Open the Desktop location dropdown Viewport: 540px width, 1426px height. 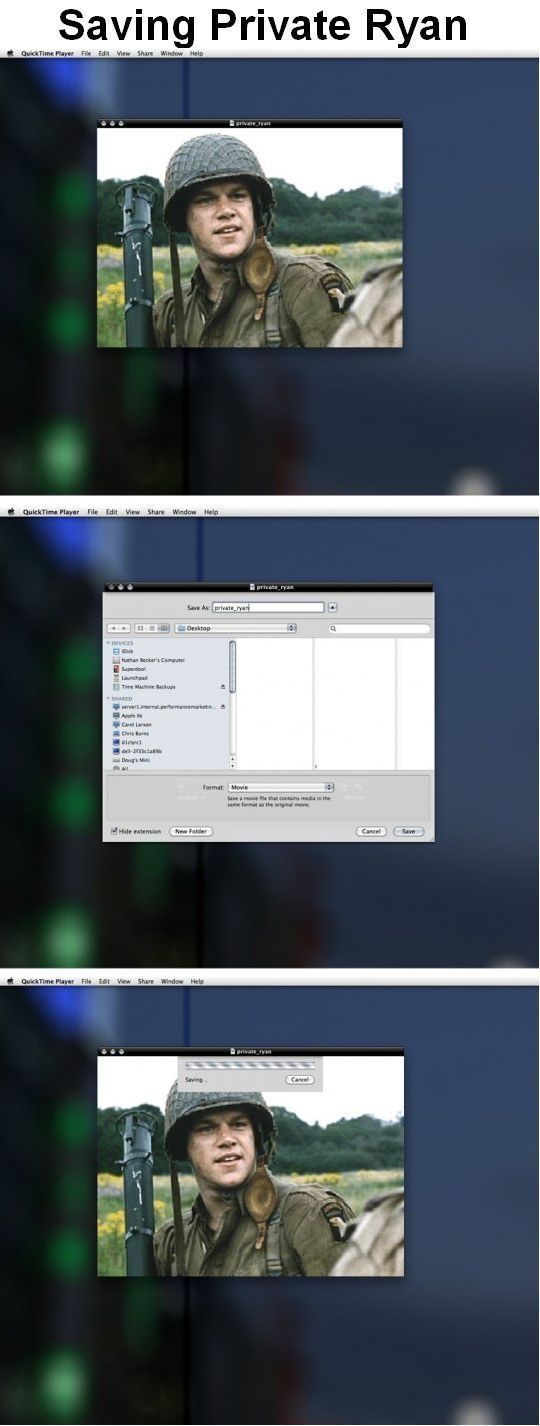click(x=235, y=628)
